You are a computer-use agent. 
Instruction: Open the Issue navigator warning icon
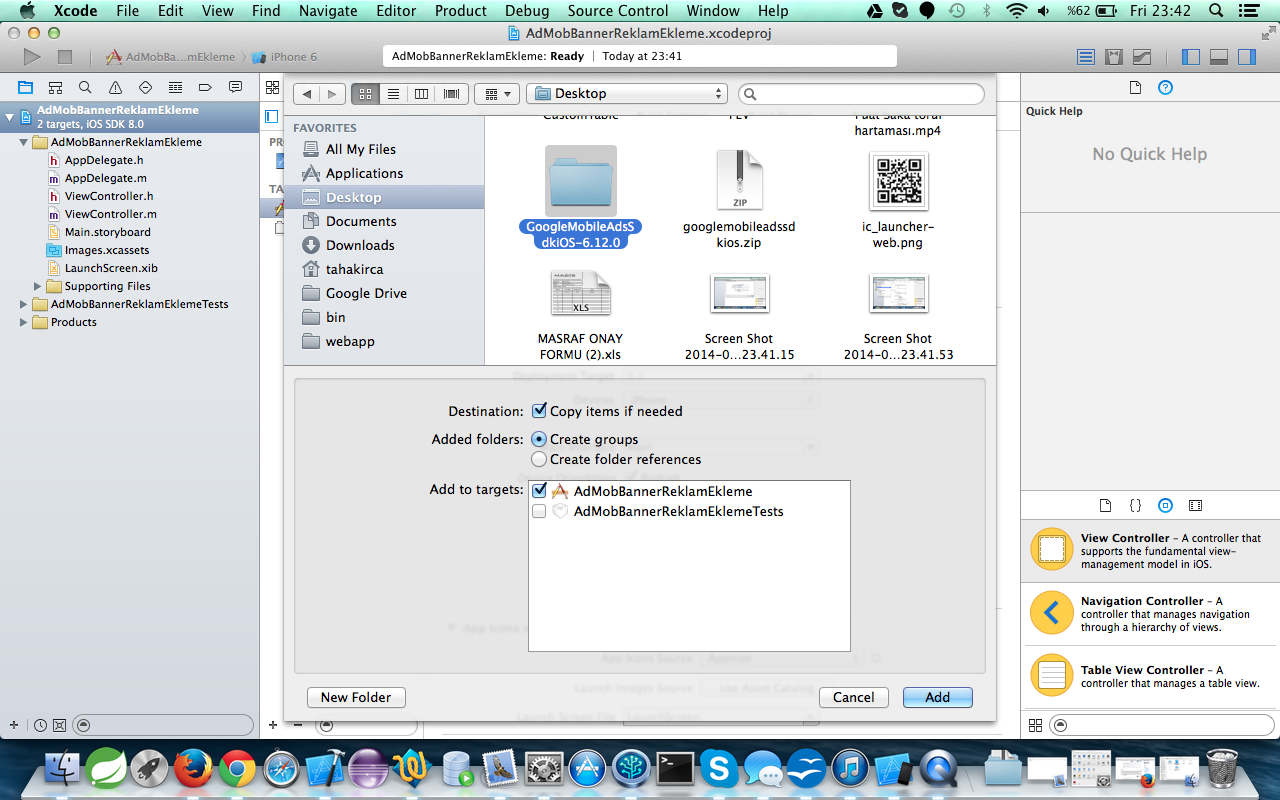coord(115,87)
